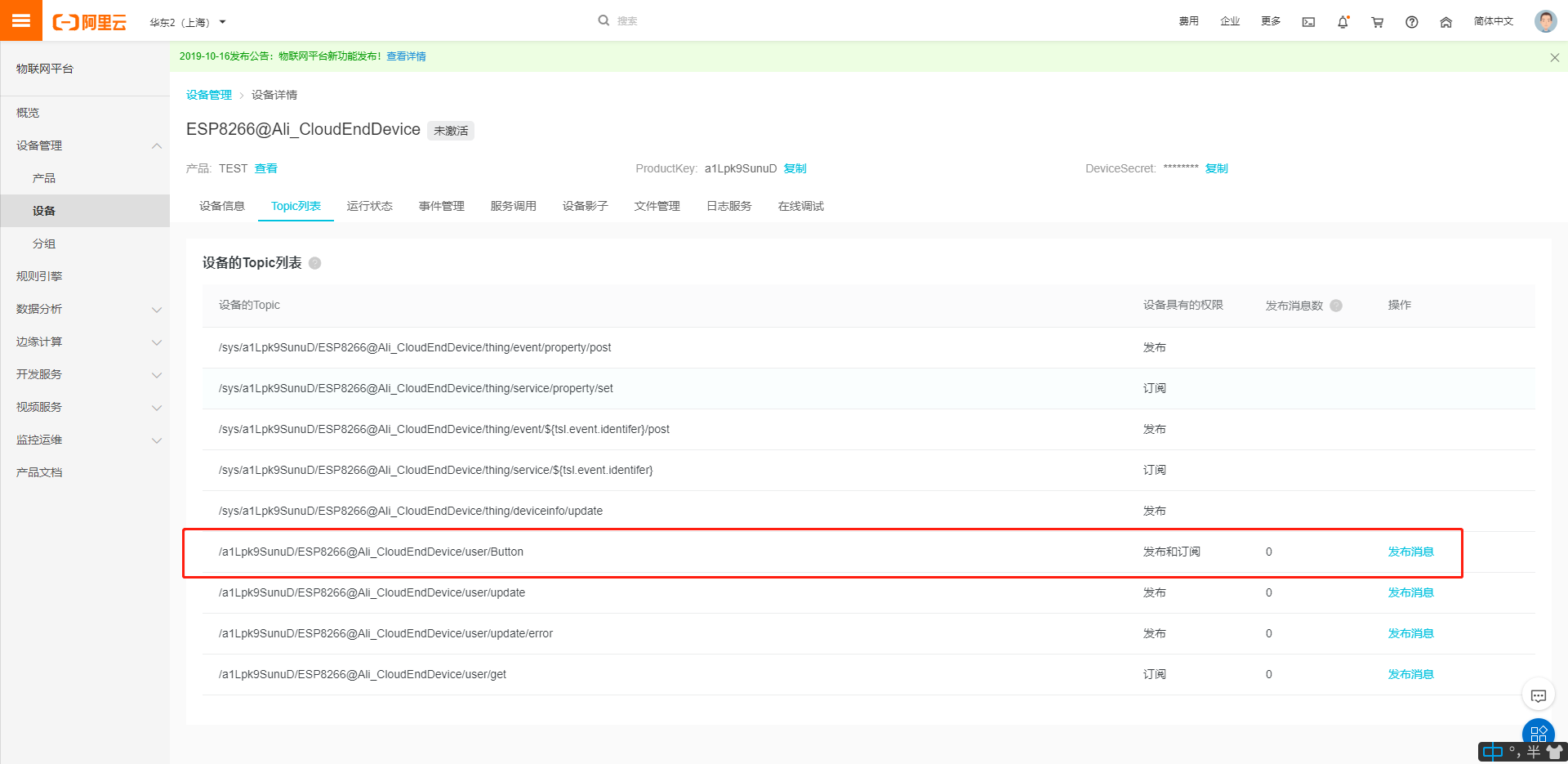This screenshot has width=1568, height=764.
Task: Open the feedback chat bubble icon
Action: point(1539,695)
